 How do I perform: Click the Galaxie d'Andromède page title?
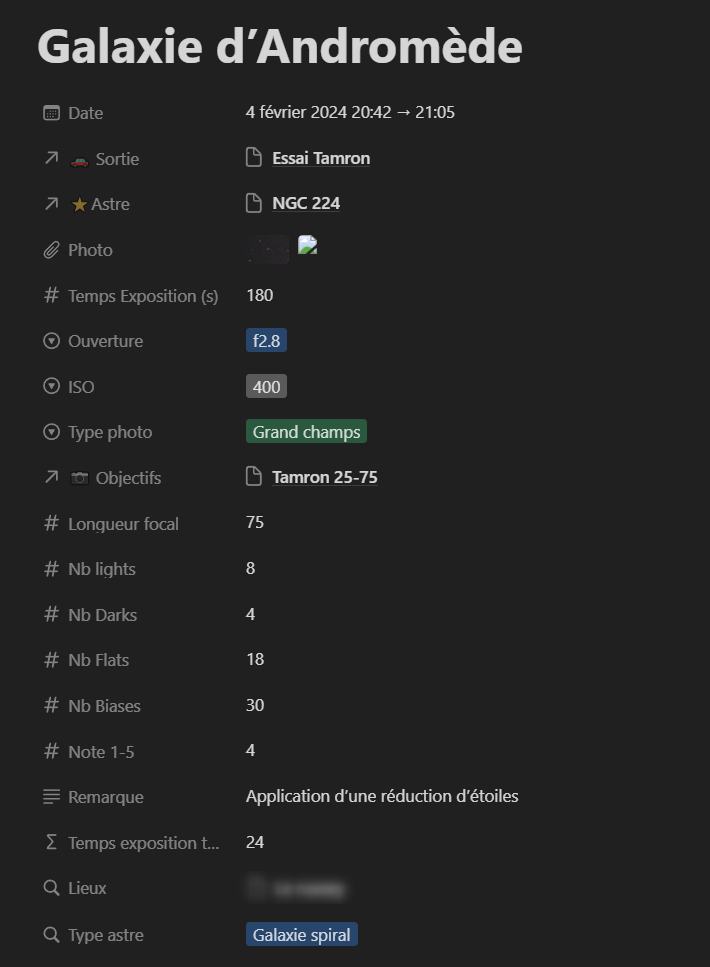(280, 46)
